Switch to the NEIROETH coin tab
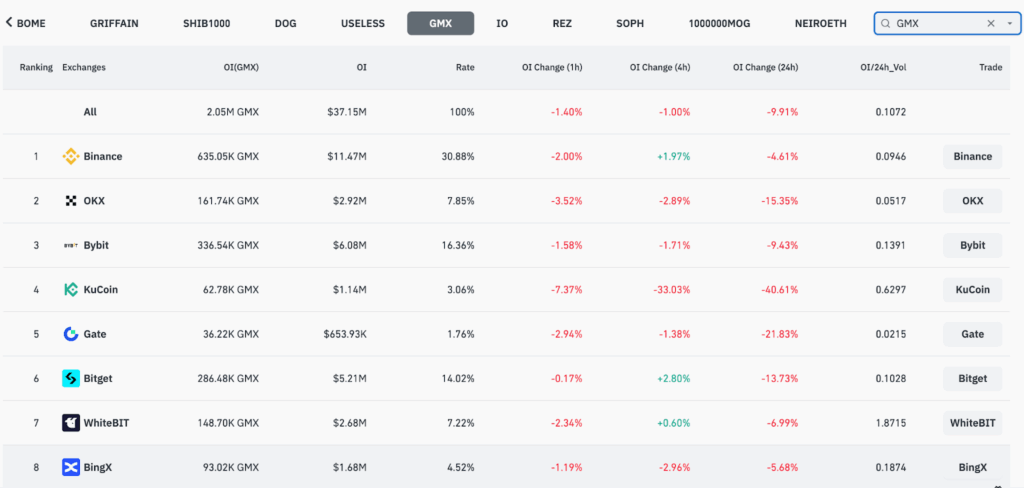 point(820,24)
